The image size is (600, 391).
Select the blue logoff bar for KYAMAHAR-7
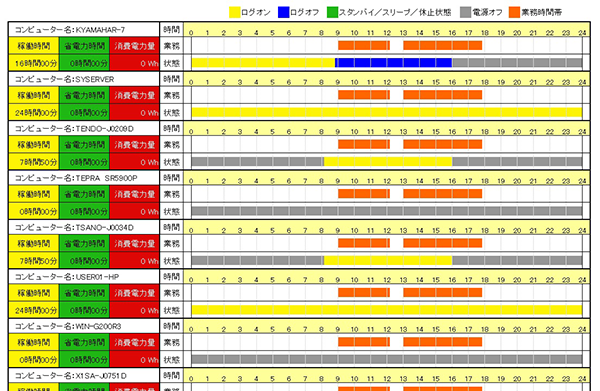point(393,63)
